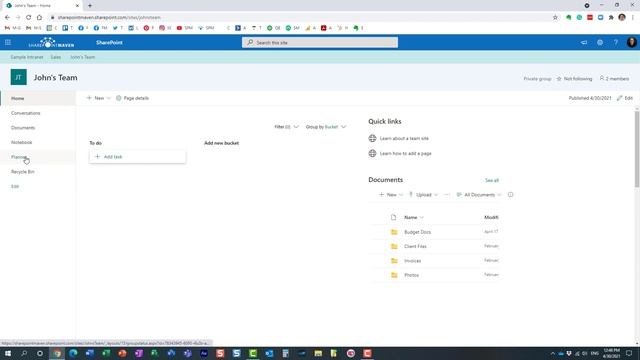Image resolution: width=640 pixels, height=360 pixels.
Task: Open Sample Intranet hub link
Action: [27, 57]
